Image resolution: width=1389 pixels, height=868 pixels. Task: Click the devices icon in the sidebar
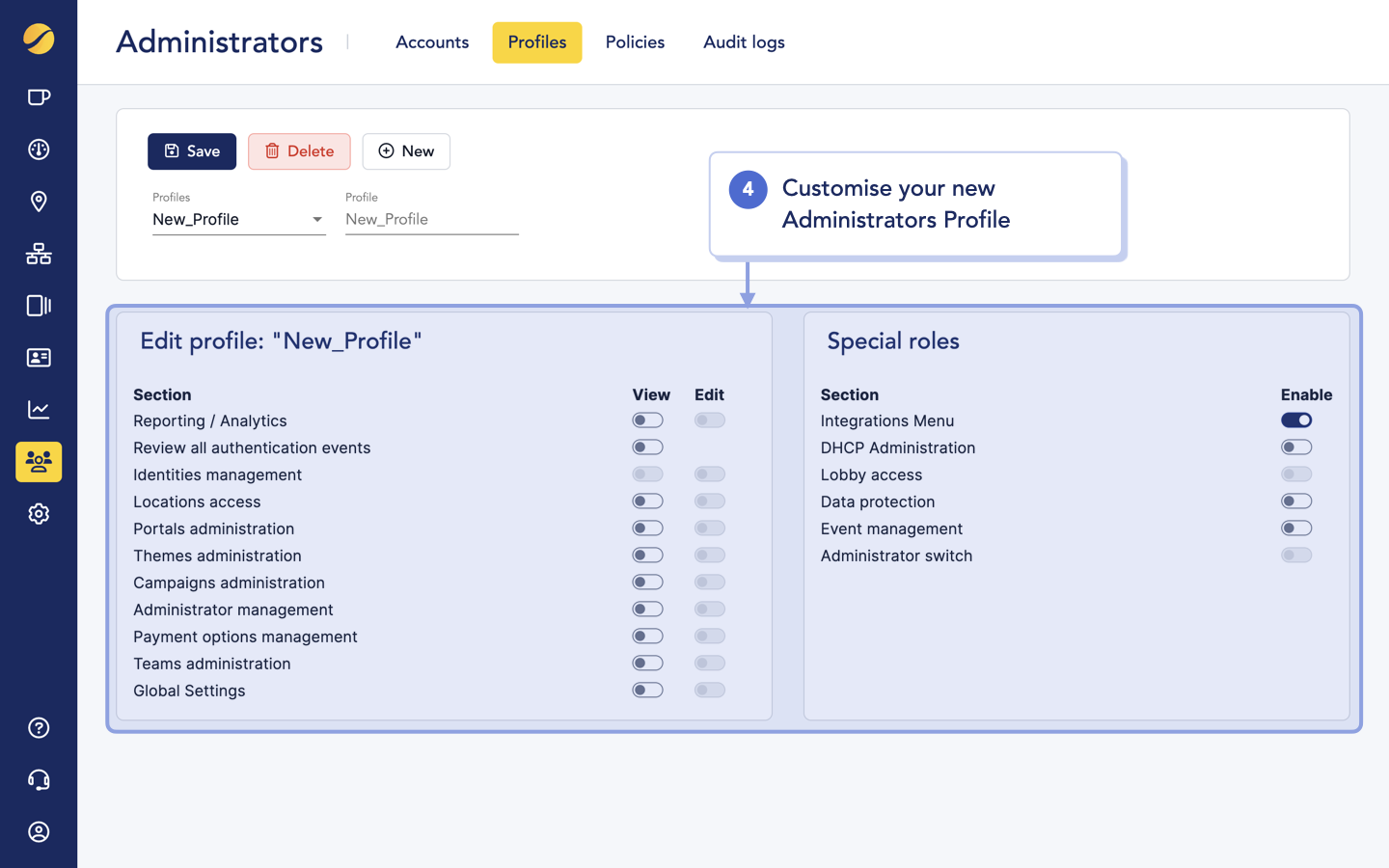point(39,306)
